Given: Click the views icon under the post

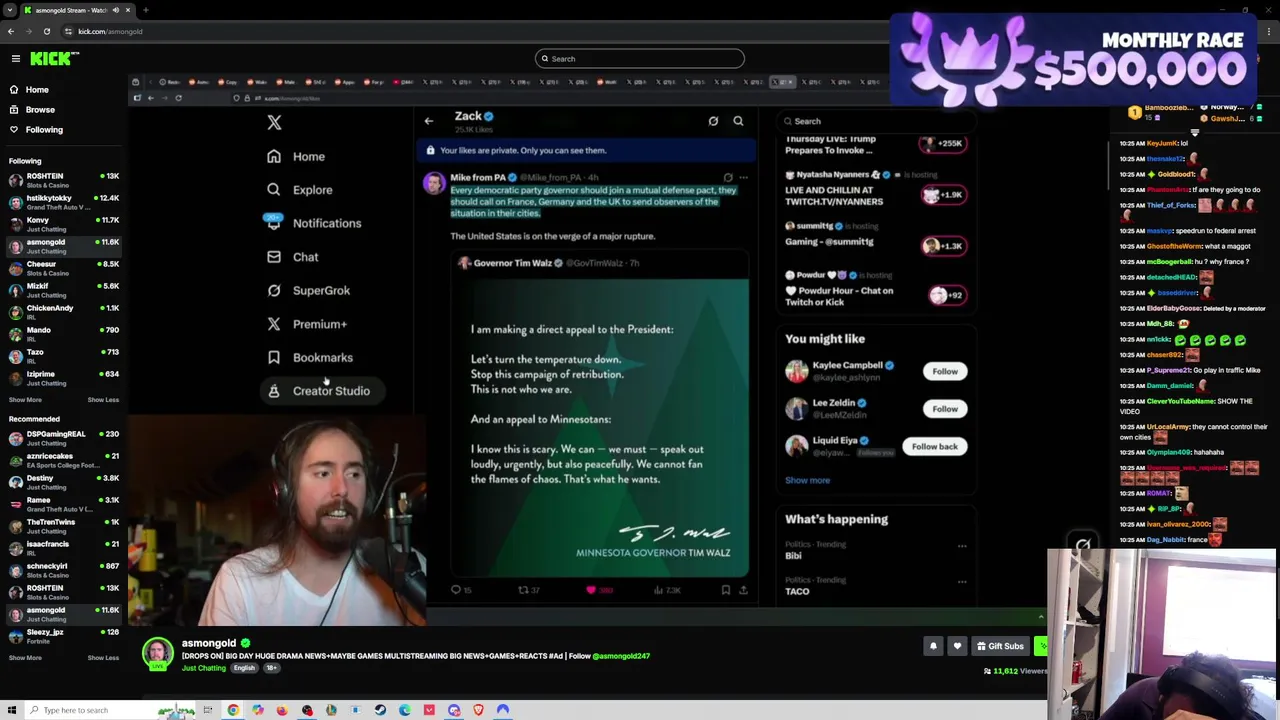Looking at the screenshot, I should click(x=659, y=590).
